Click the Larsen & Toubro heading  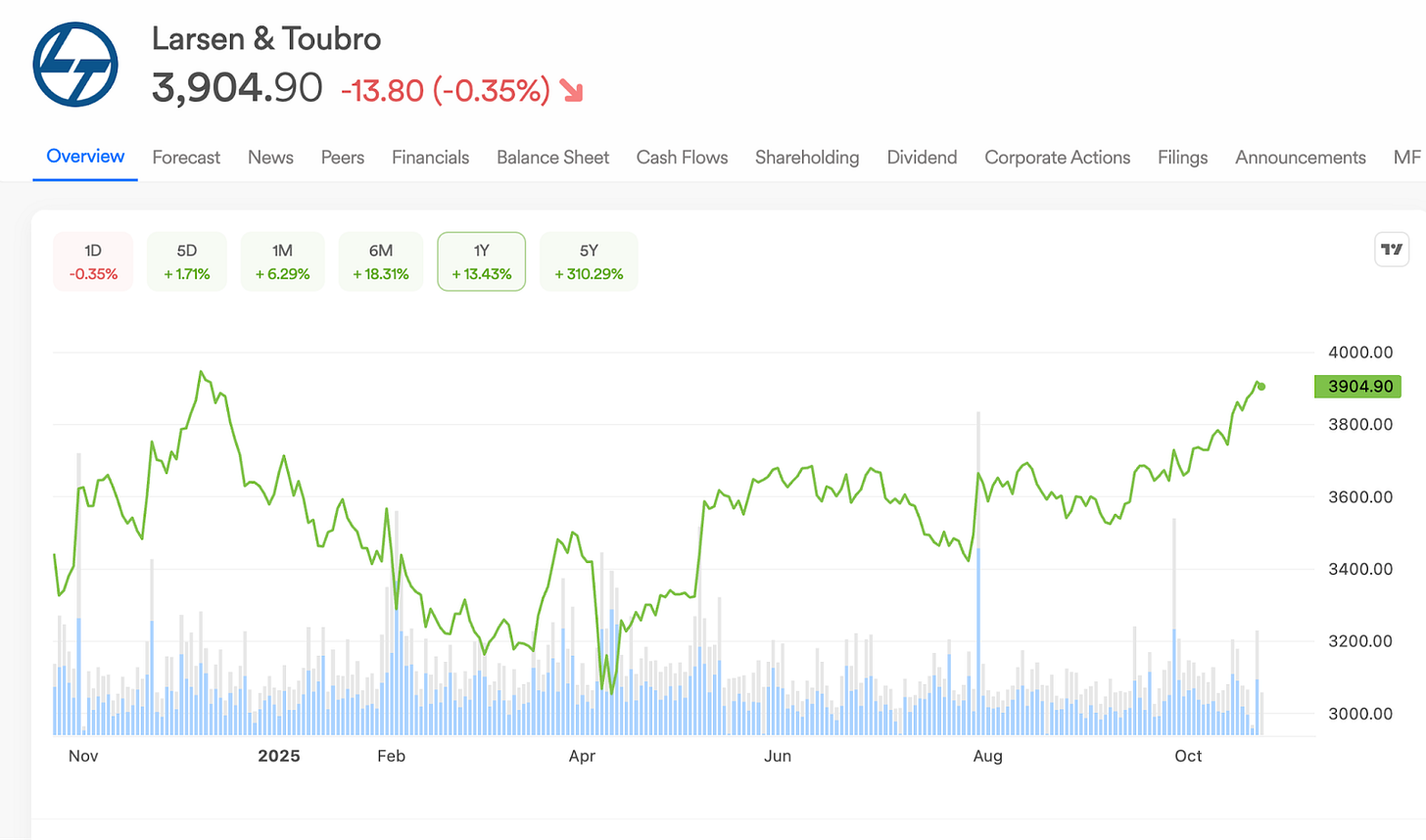266,39
